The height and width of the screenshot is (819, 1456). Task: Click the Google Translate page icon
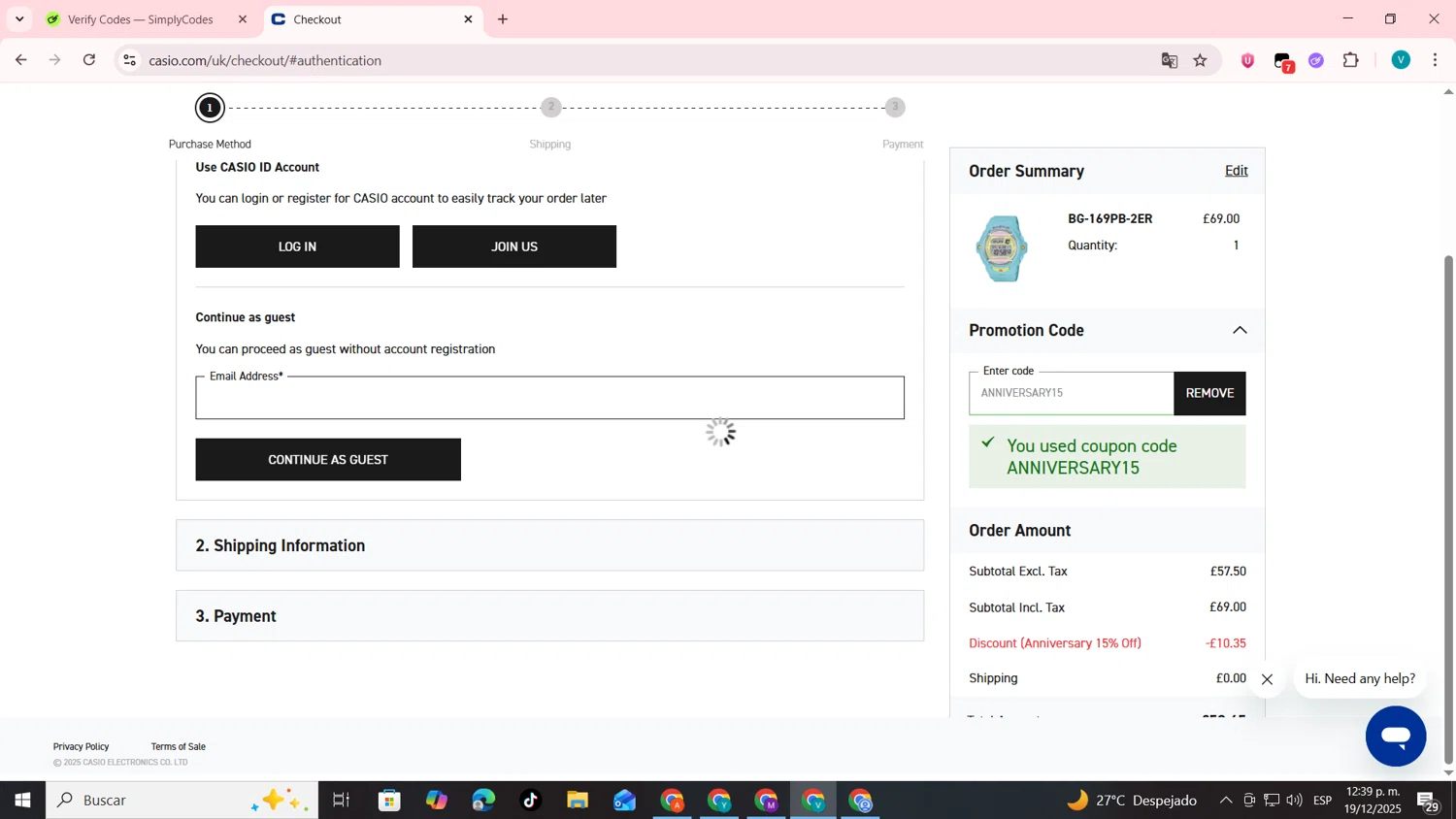point(1170,60)
